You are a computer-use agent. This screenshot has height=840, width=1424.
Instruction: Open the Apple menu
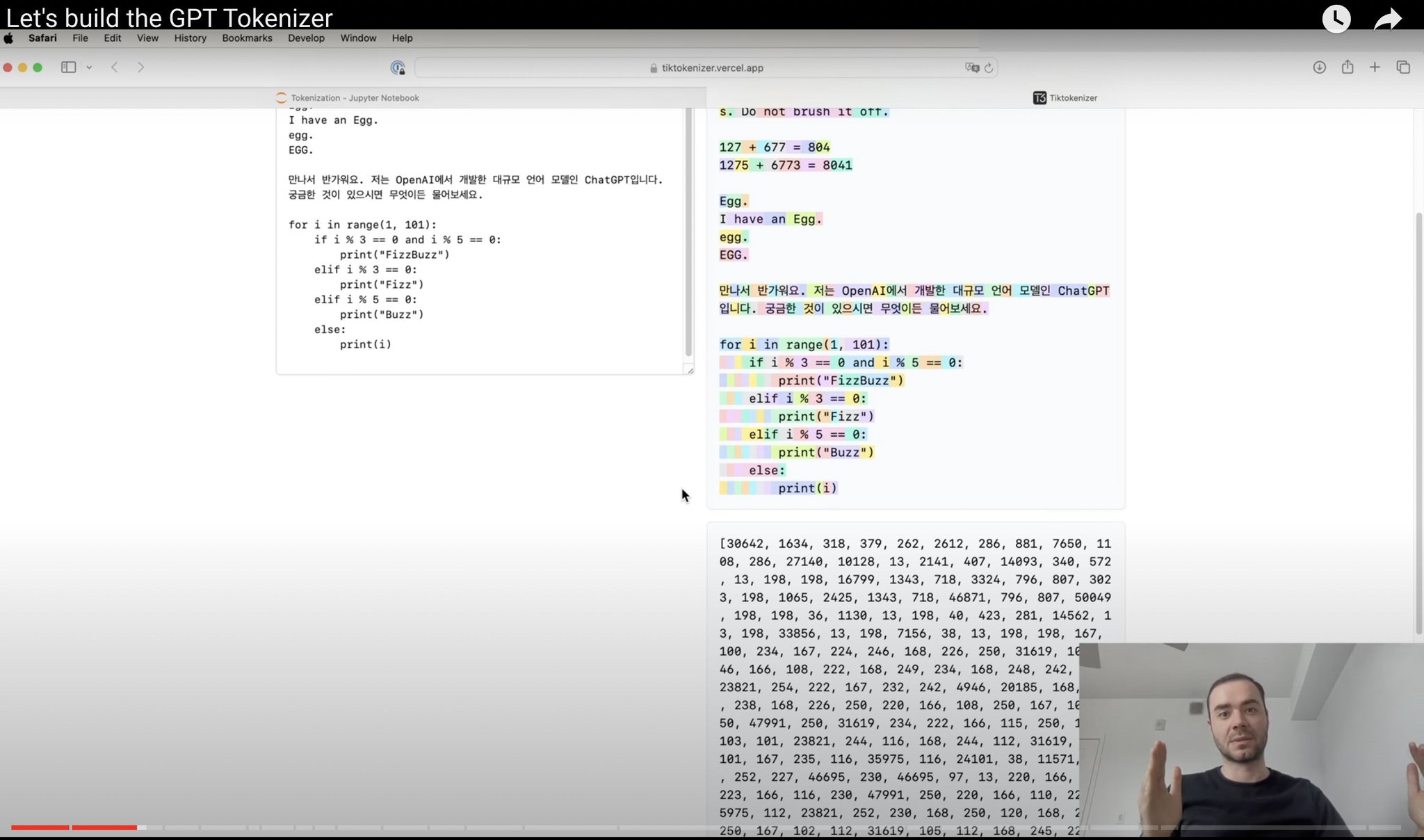coord(8,38)
